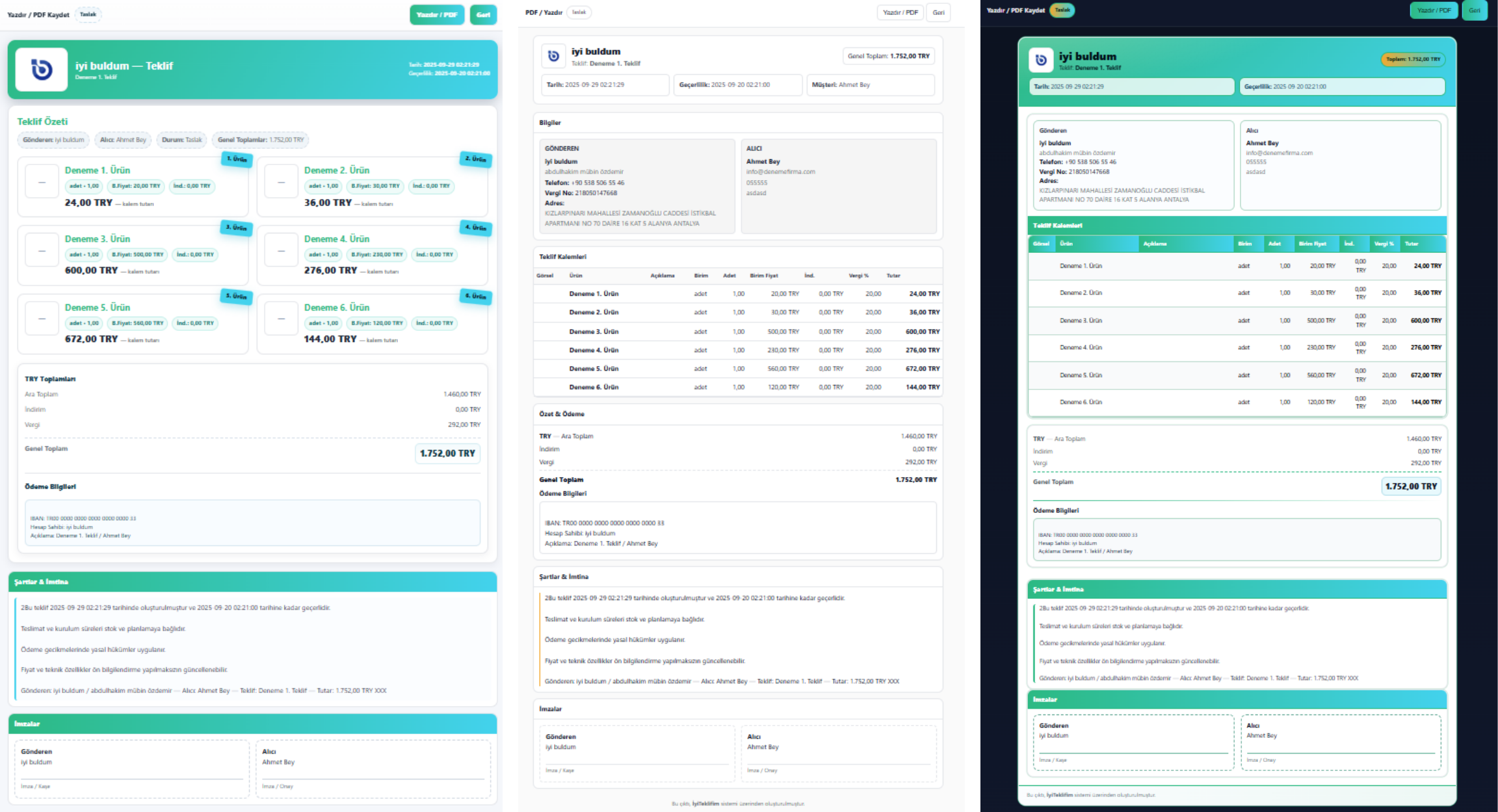
Task: Click the yellow 'Toplam: 1.752,00 TRY' pill
Action: [x=1412, y=59]
